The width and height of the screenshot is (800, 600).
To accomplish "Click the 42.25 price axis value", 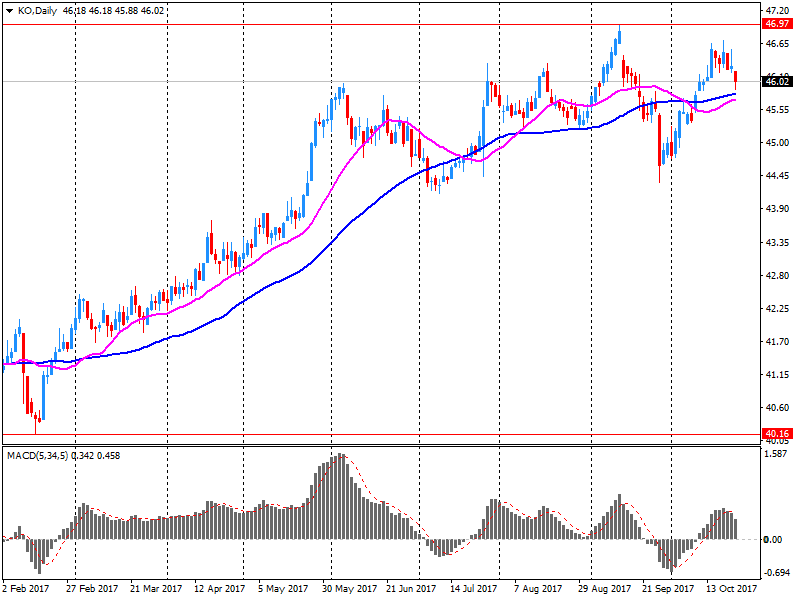I will (x=778, y=309).
